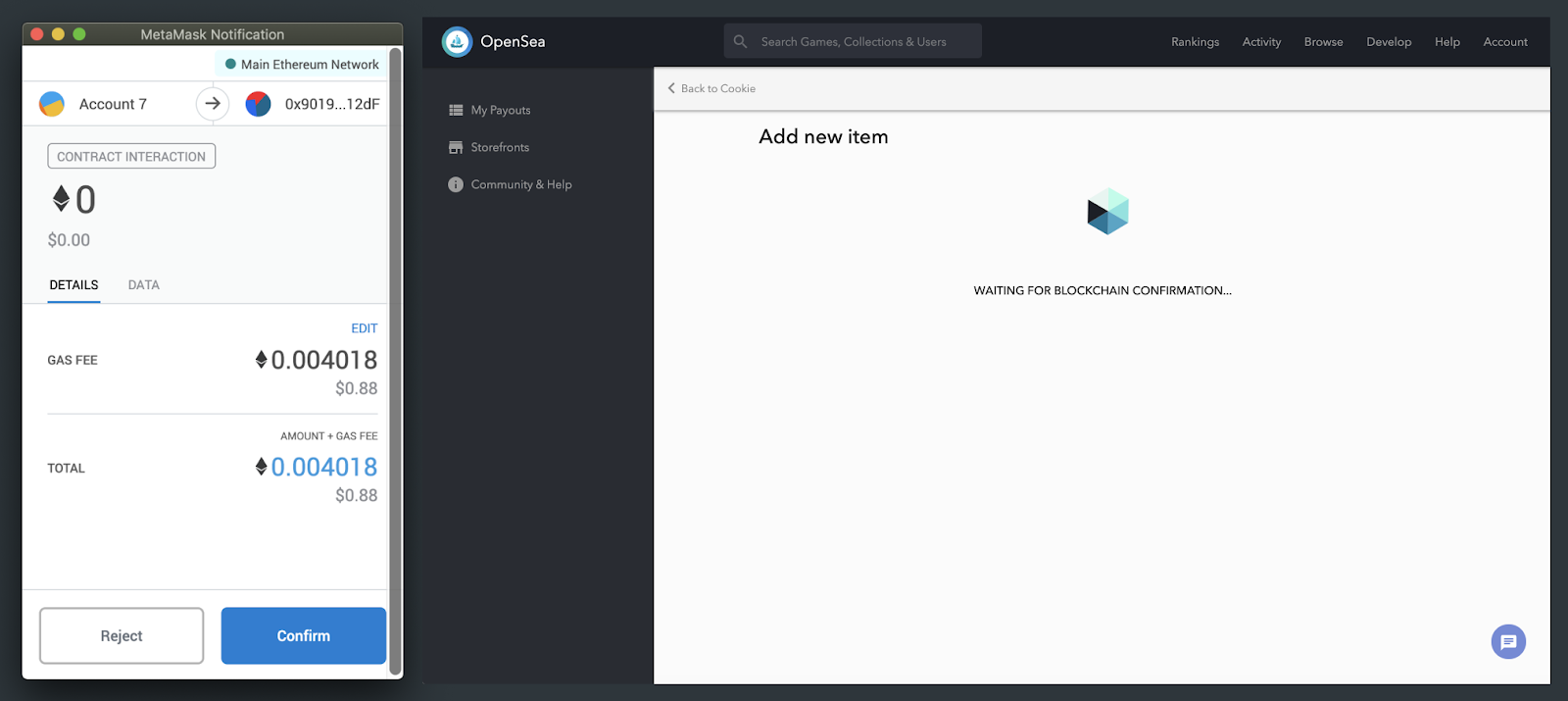Click the TOTAL label
The height and width of the screenshot is (701, 1568).
[x=66, y=469]
